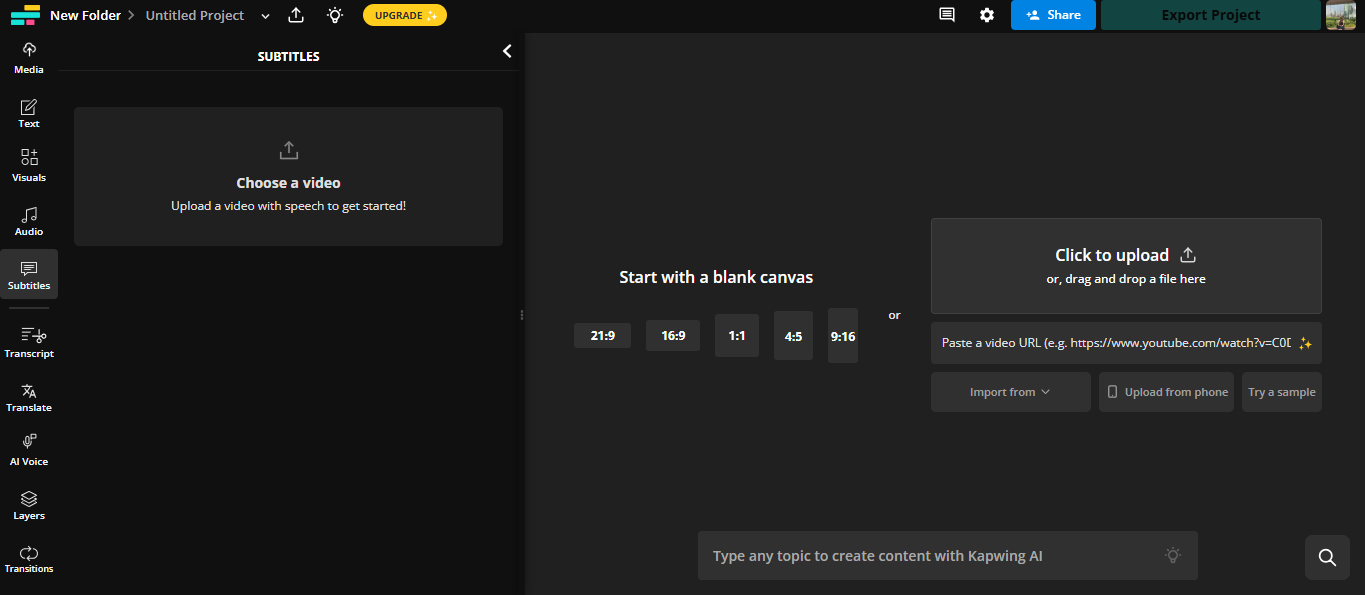Screen dimensions: 1365x595
Task: Open the AI Voice panel
Action: click(x=28, y=447)
